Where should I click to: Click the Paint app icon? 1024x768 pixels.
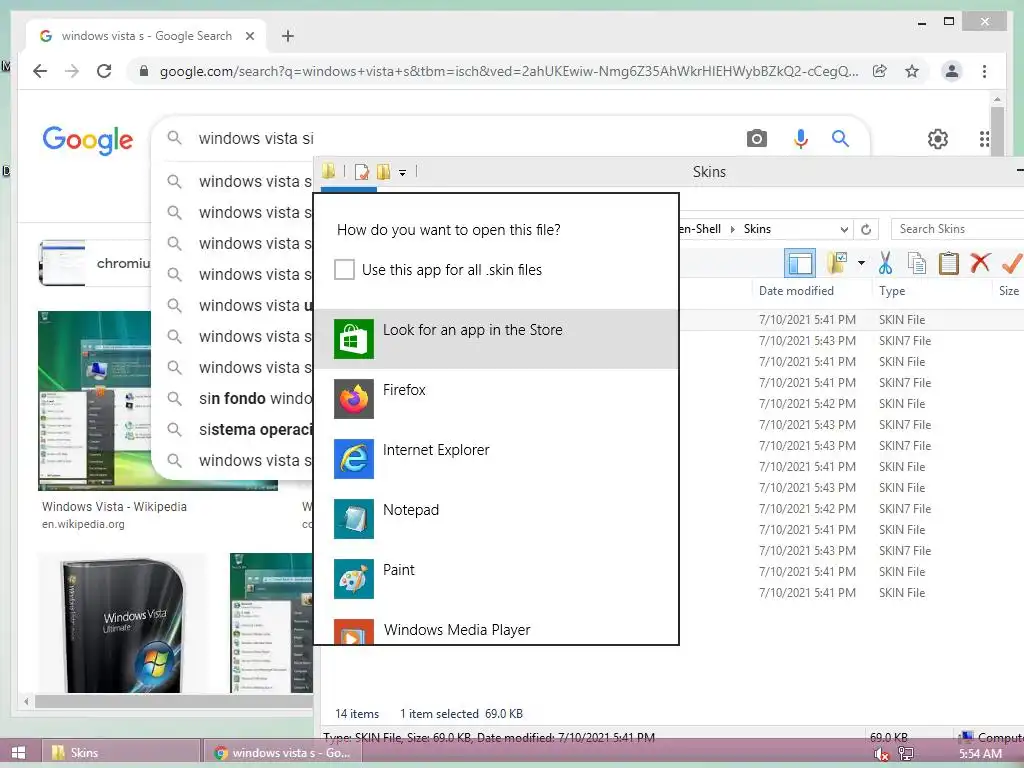click(x=353, y=579)
